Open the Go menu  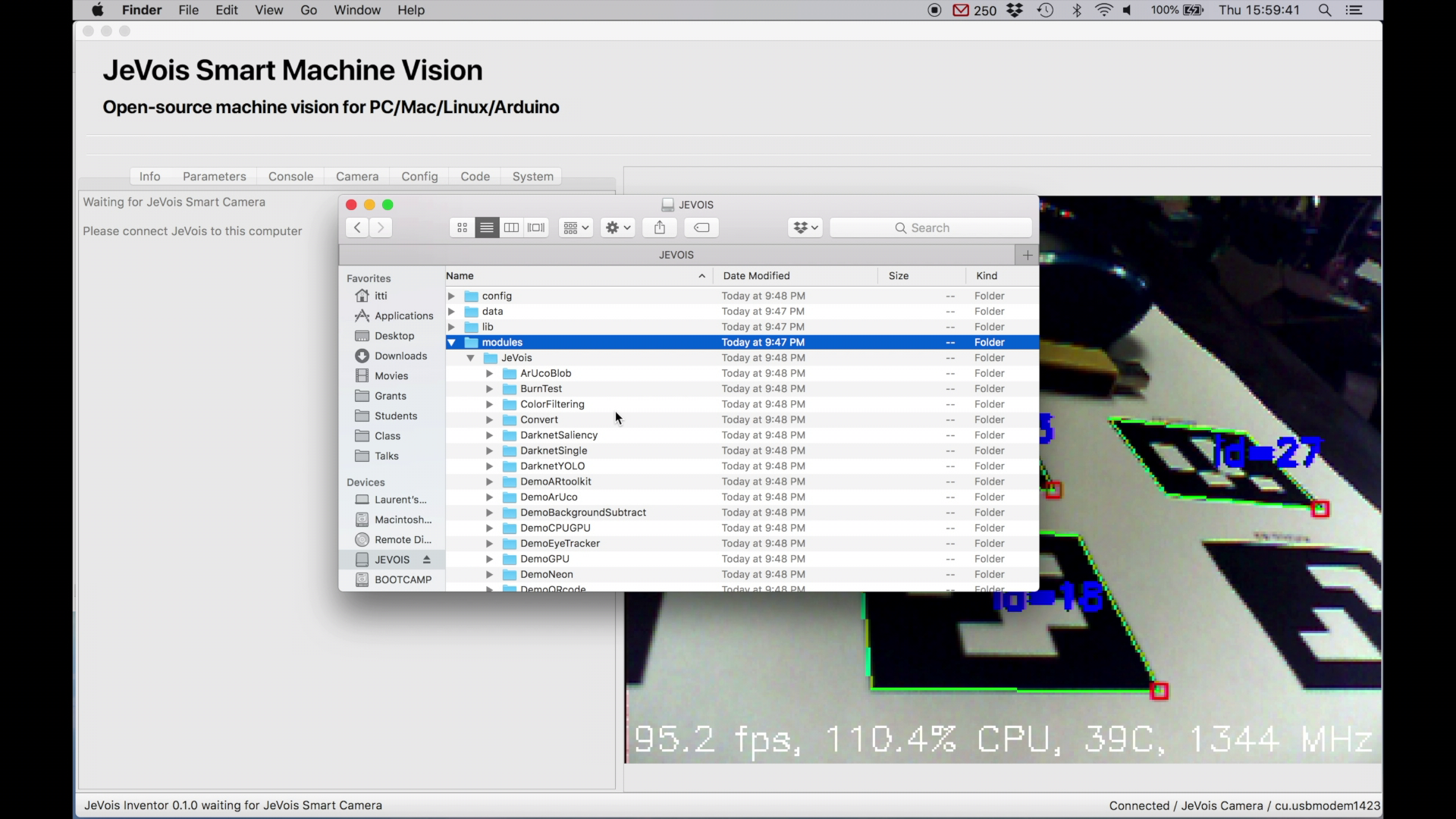pyautogui.click(x=309, y=10)
